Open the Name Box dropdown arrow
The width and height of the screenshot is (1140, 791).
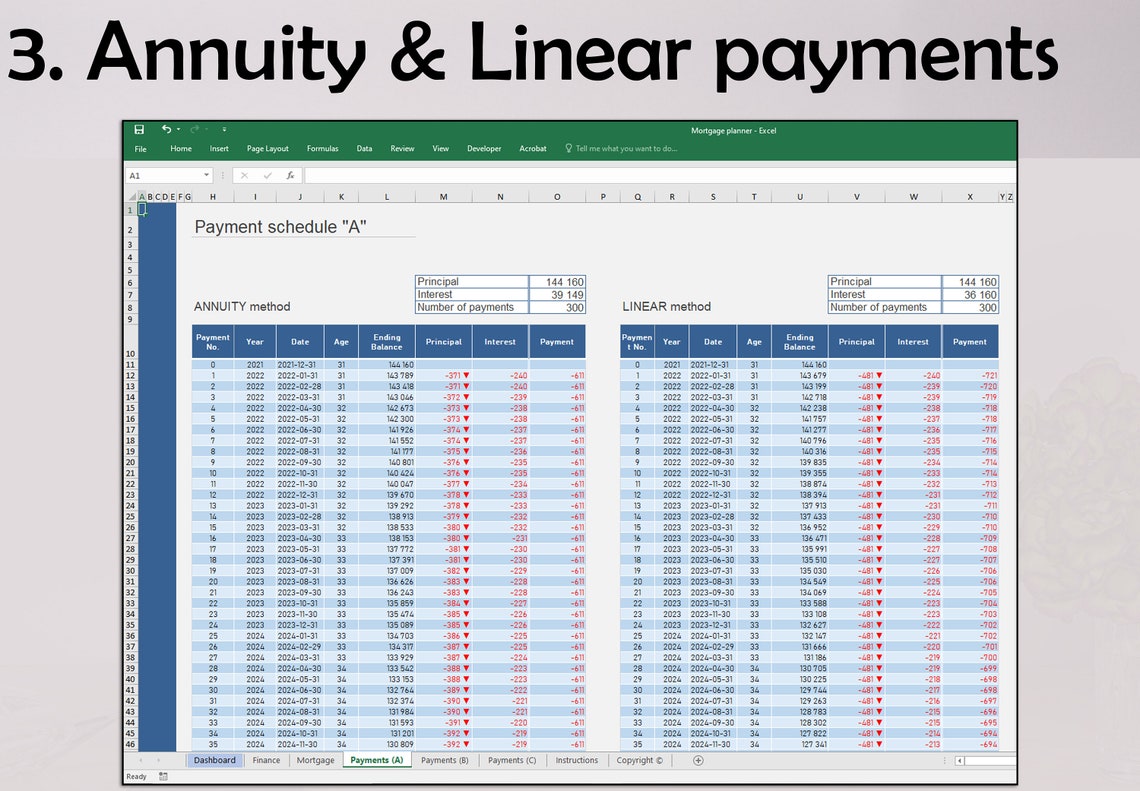pyautogui.click(x=208, y=175)
